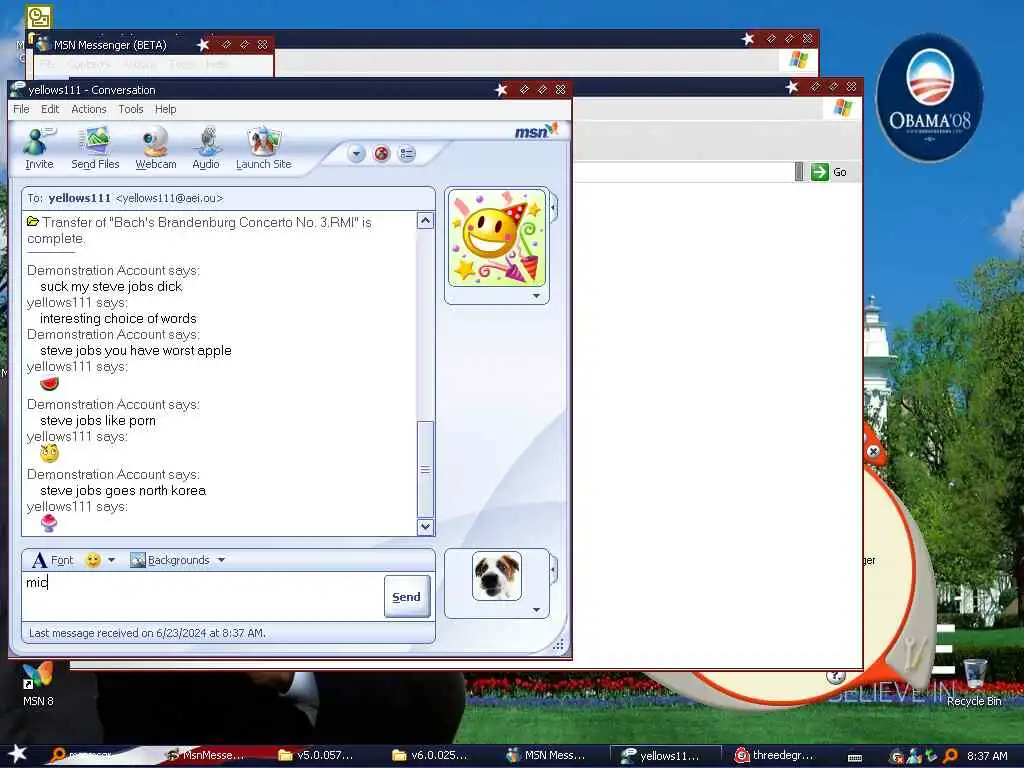Click the green arrow Go icon
The image size is (1024, 768).
point(820,172)
